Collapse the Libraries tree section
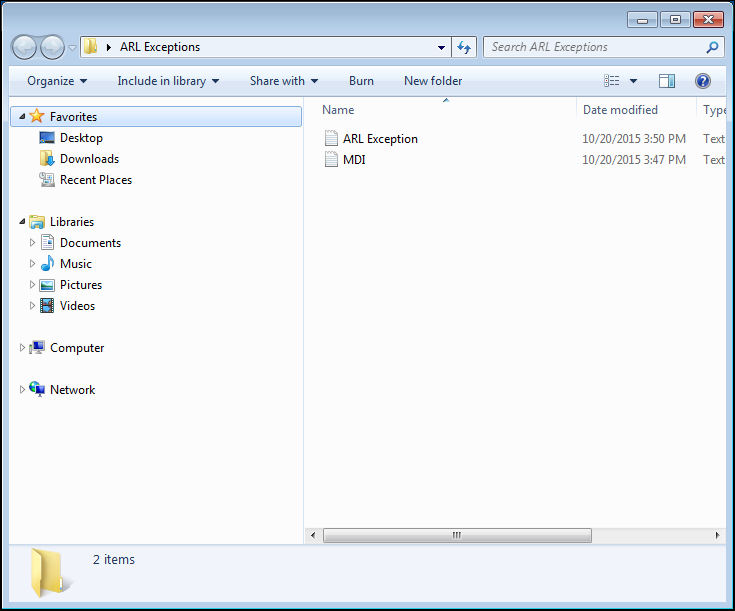The height and width of the screenshot is (611, 735). click(22, 221)
